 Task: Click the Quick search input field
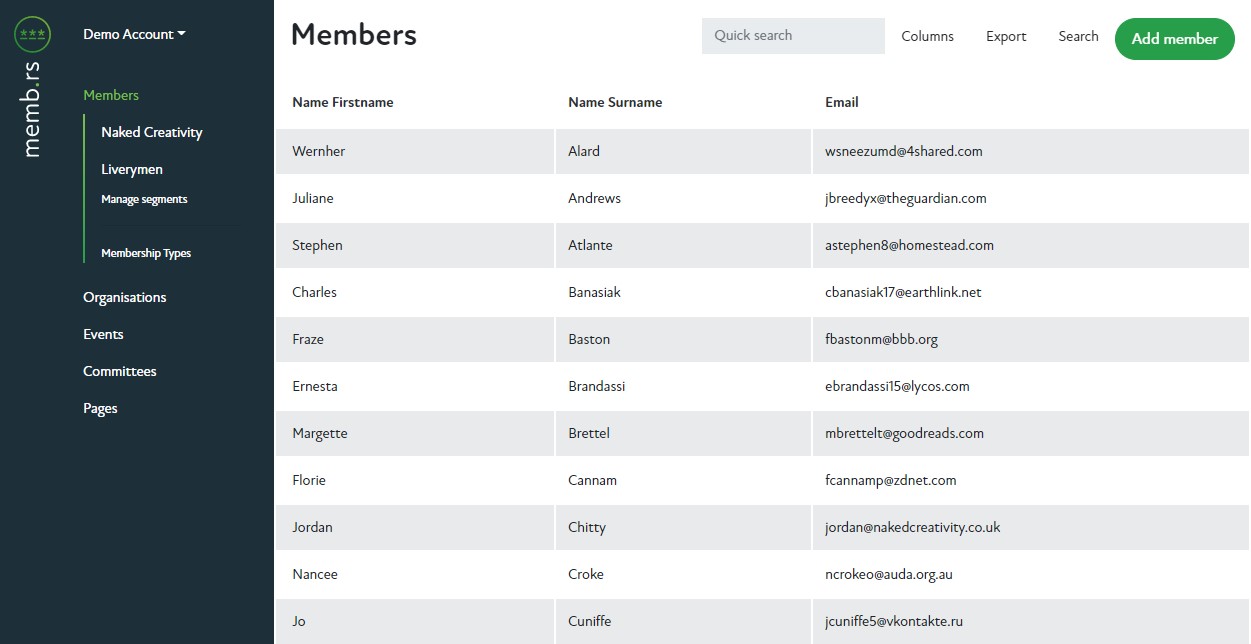793,35
